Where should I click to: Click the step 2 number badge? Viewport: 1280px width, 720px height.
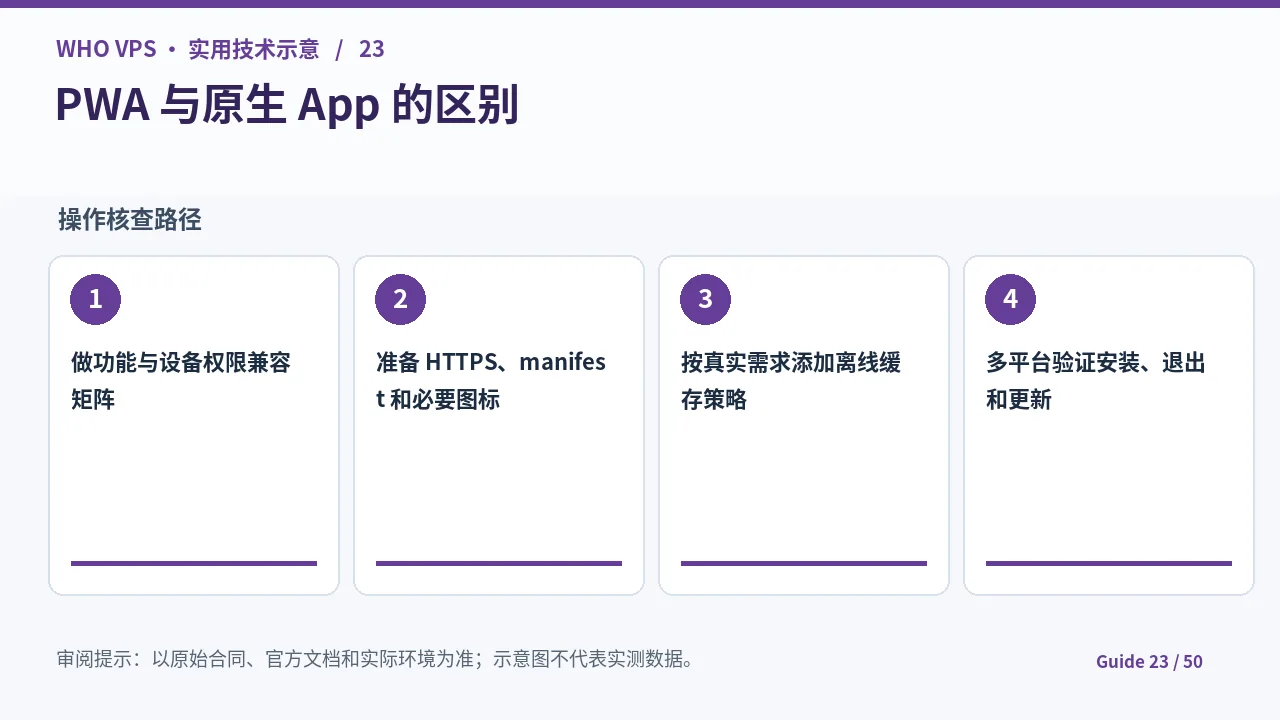[x=400, y=299]
